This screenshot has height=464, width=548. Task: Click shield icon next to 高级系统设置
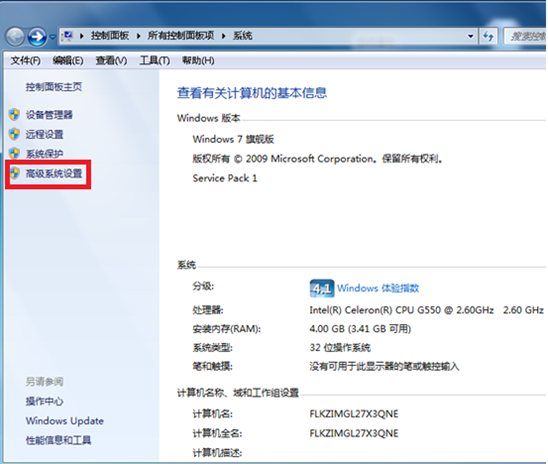14,173
